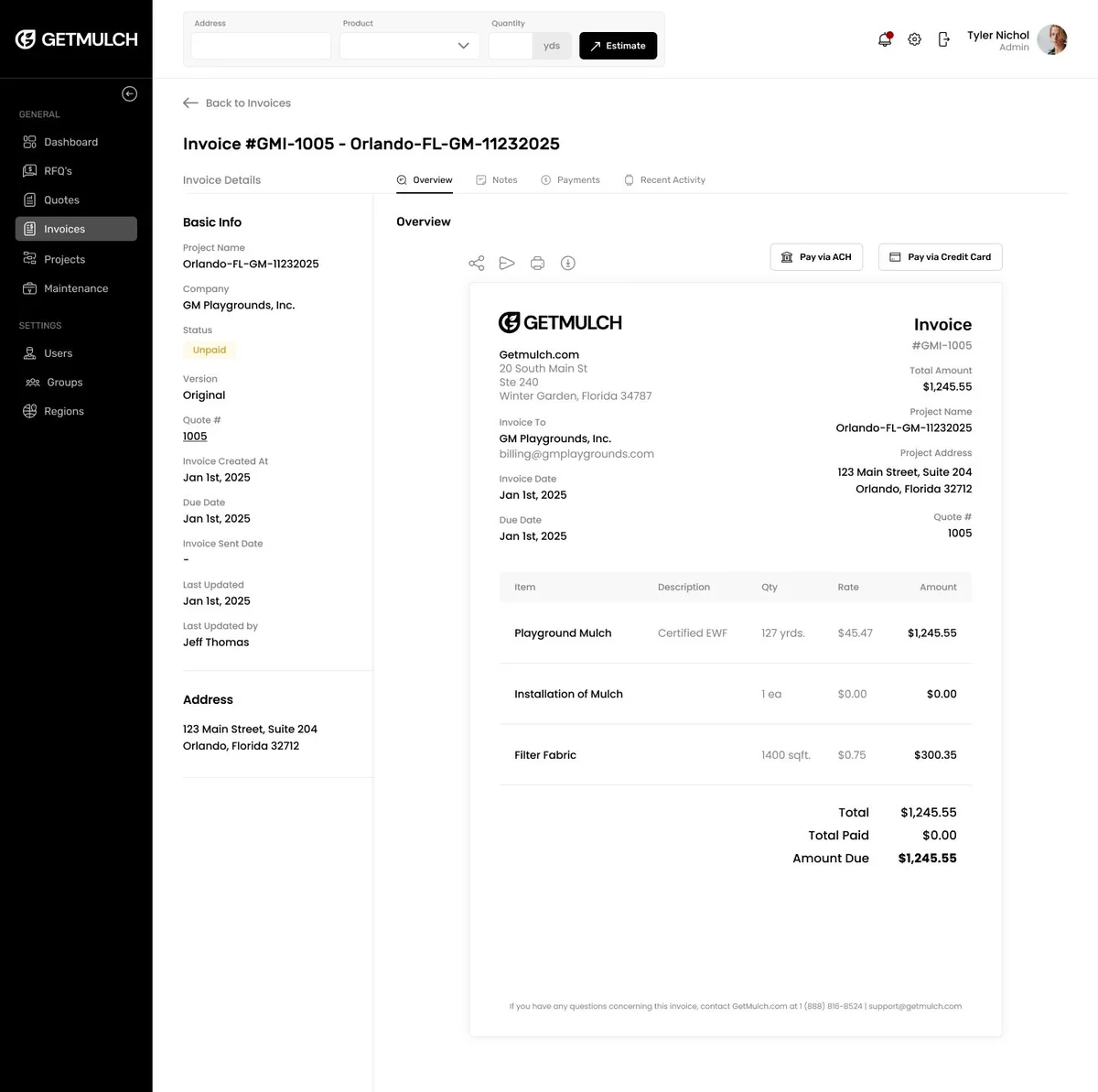The width and height of the screenshot is (1098, 1092).
Task: Click Tyler Nichol user name
Action: point(998,35)
